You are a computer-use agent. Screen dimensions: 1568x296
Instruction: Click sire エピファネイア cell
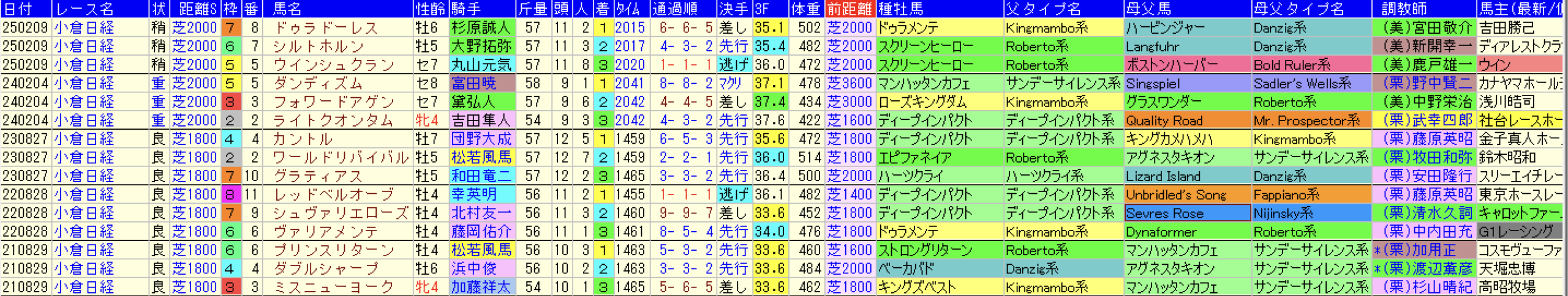pos(939,158)
